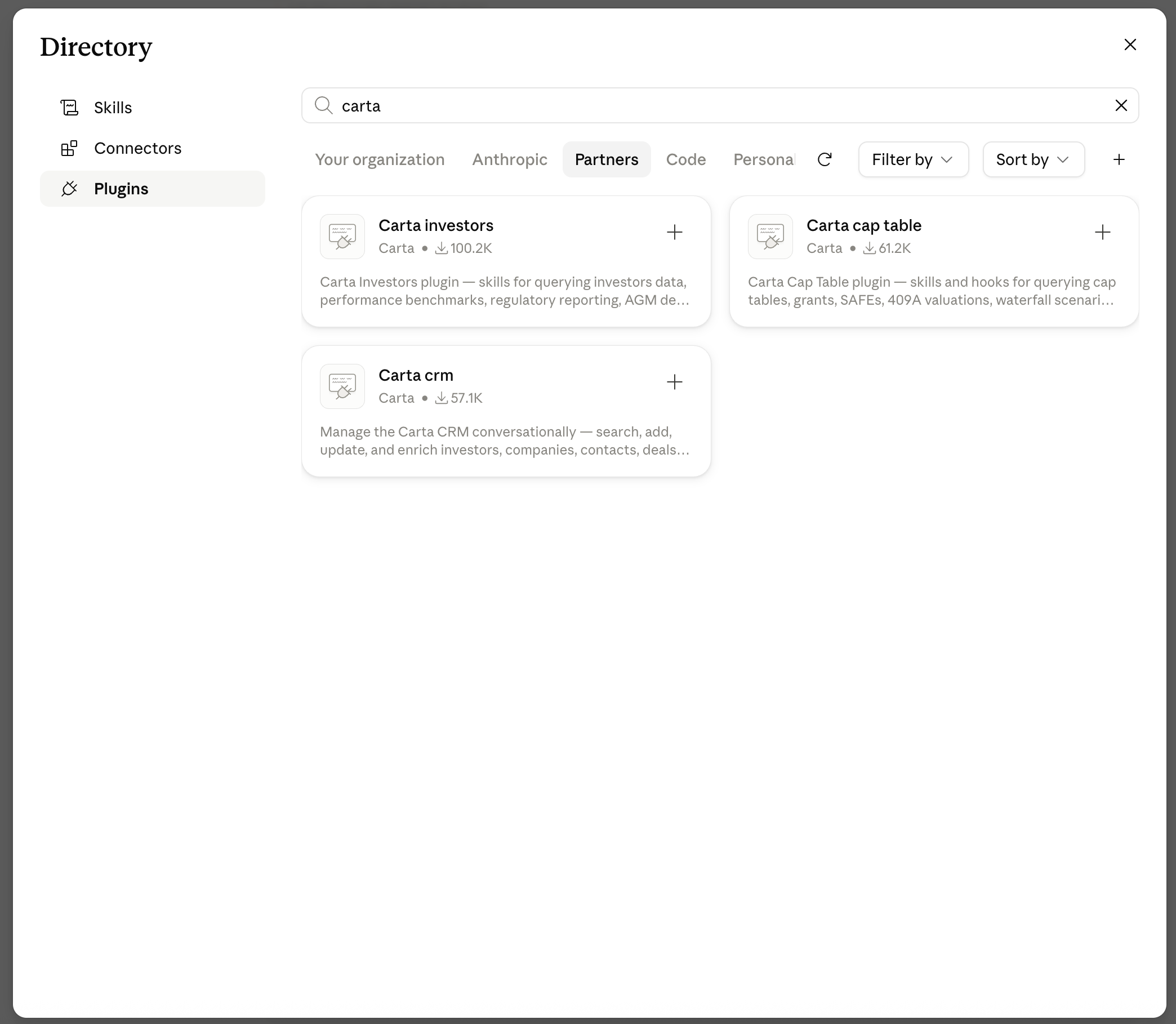Open the Sort by dropdown
1176x1024 pixels.
click(1033, 159)
